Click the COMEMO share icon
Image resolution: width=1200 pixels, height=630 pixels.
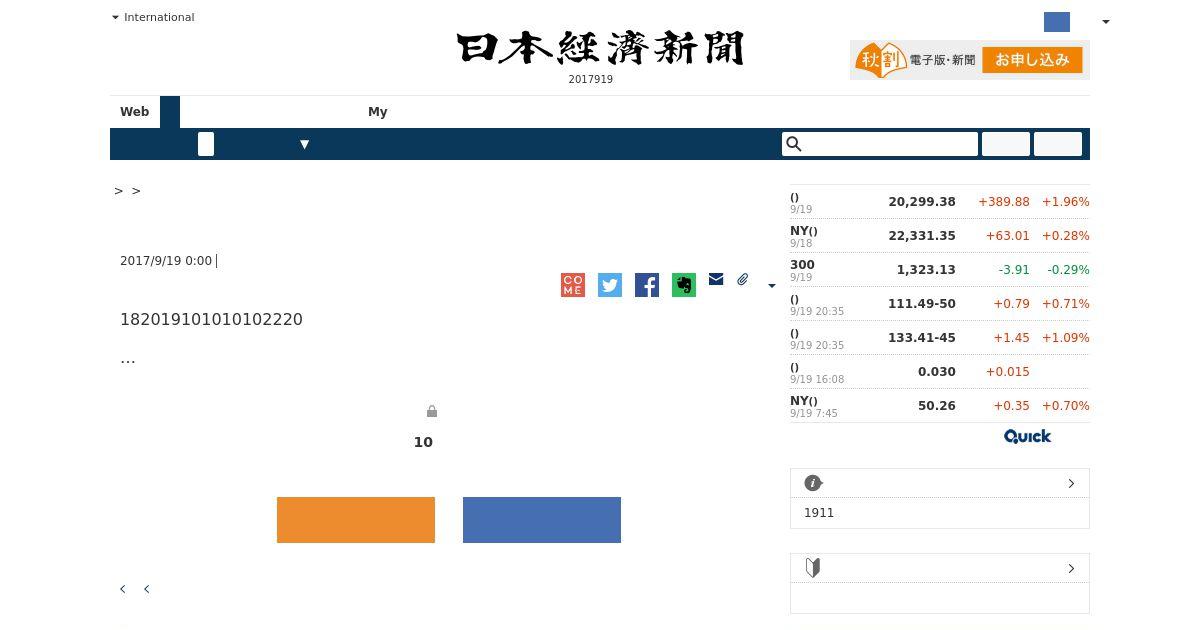point(573,285)
